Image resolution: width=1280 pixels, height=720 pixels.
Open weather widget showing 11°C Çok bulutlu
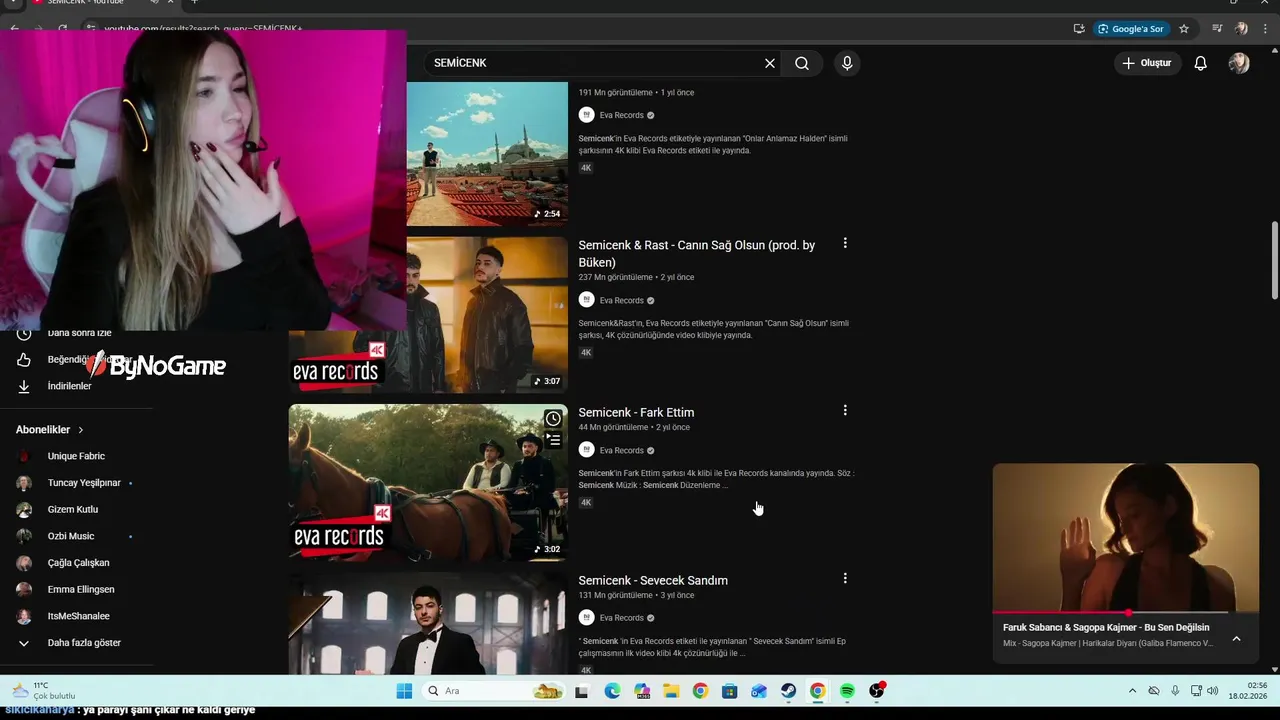pos(45,691)
